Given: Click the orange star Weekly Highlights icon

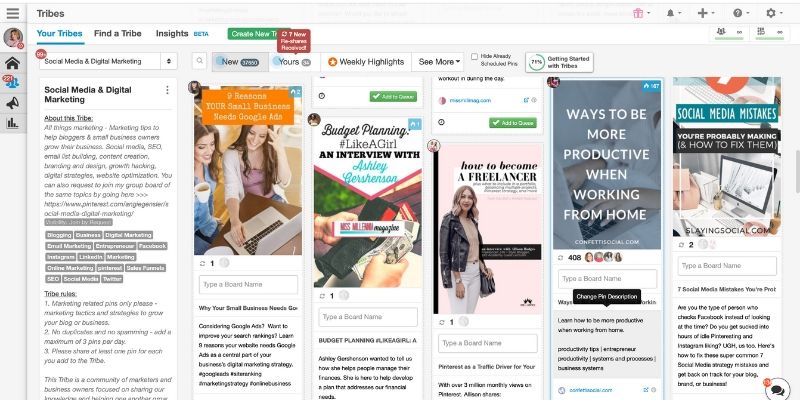Looking at the screenshot, I should [x=333, y=62].
